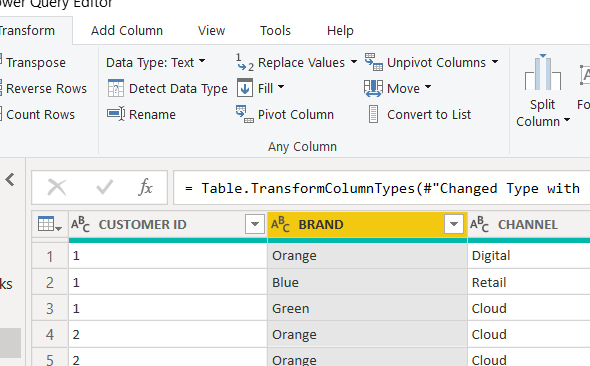Screen dimensions: 590x366
Task: Click Orange cell in row 1
Action: coord(367,256)
